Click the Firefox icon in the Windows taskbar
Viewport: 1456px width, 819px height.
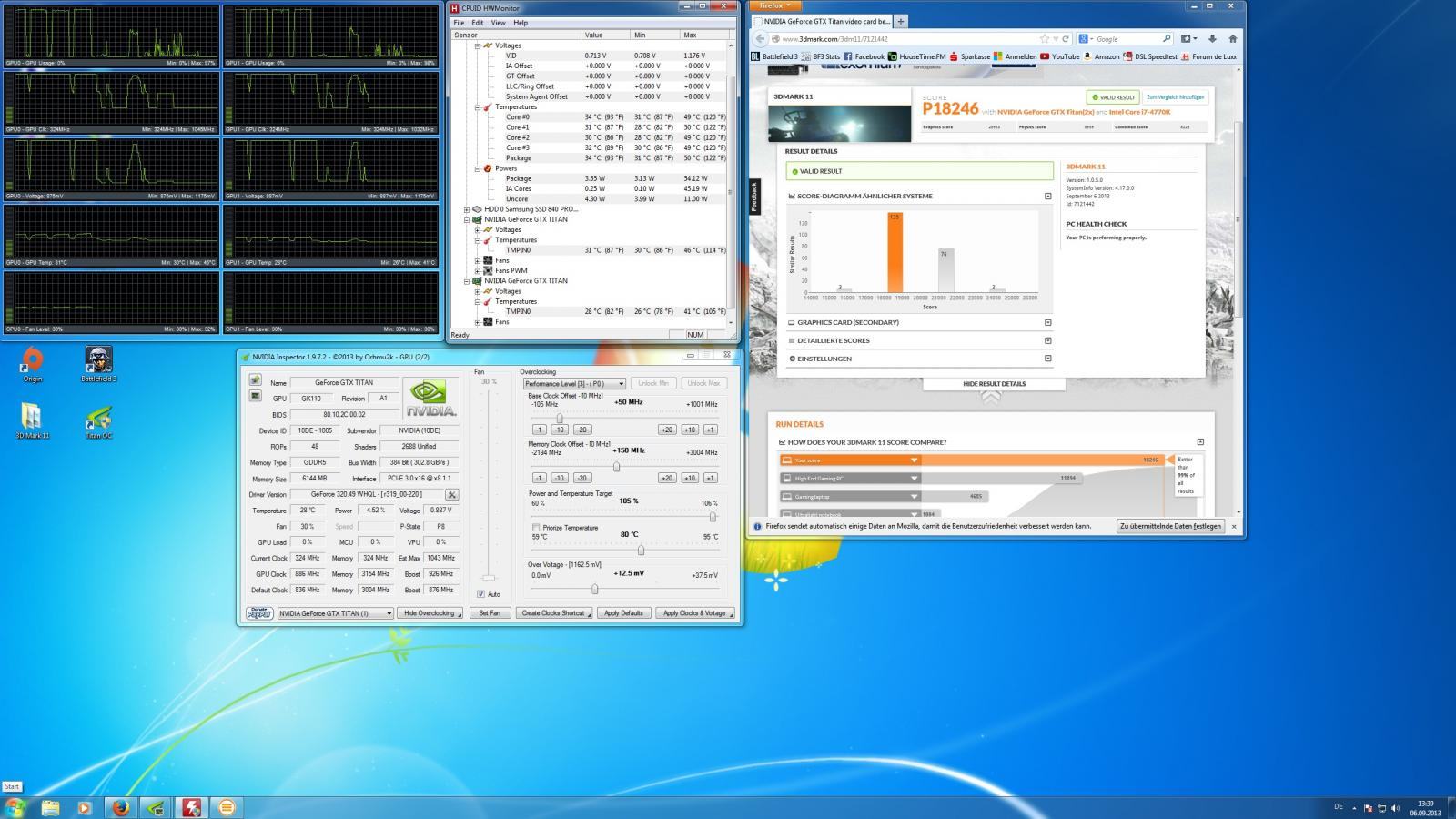pyautogui.click(x=121, y=806)
